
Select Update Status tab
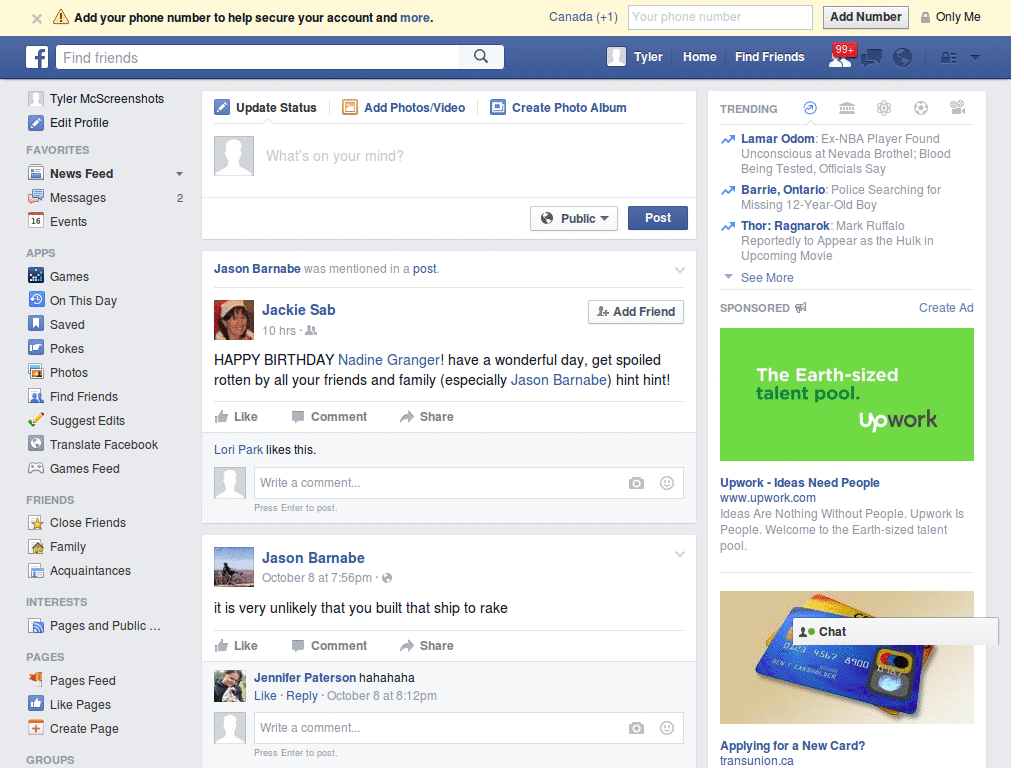tap(266, 108)
